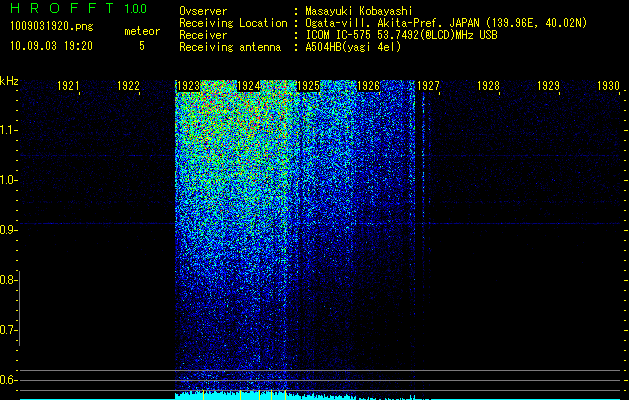Image resolution: width=629 pixels, height=400 pixels.
Task: Click the Ogata-vill. Akita-Pref. JAPAN location text
Action: point(446,23)
